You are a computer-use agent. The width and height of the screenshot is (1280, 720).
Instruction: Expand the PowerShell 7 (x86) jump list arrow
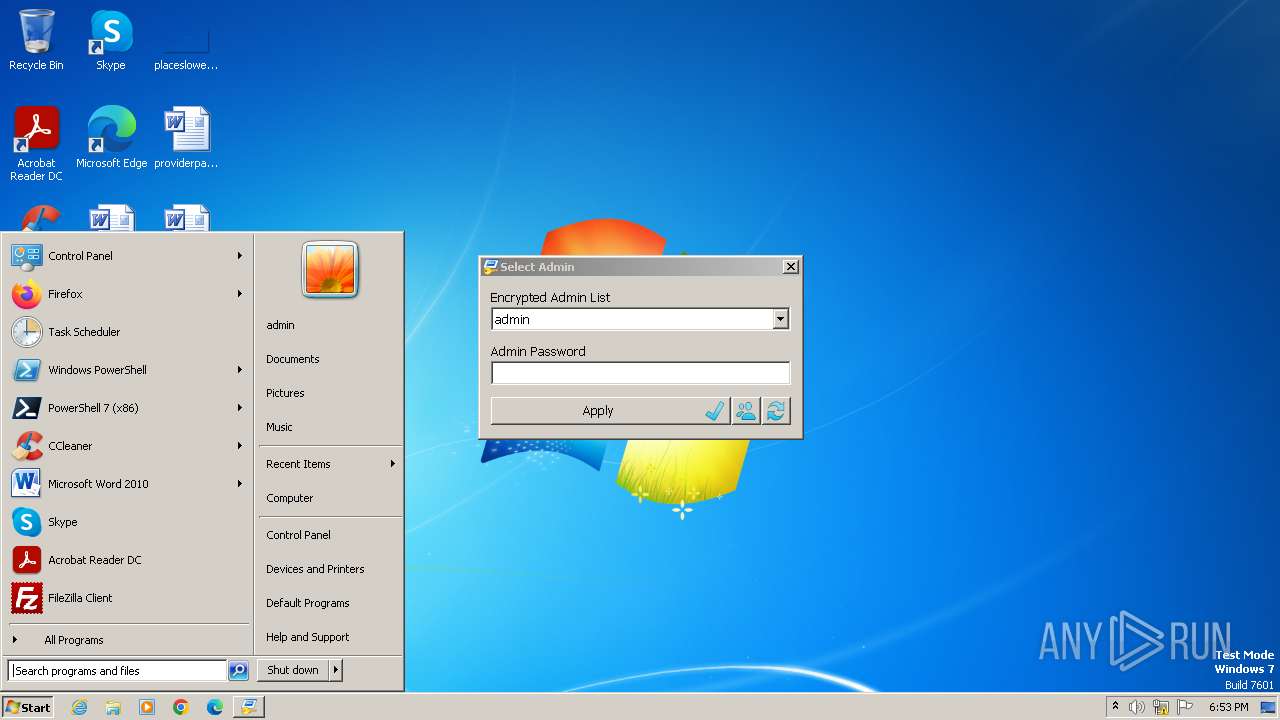tap(240, 408)
